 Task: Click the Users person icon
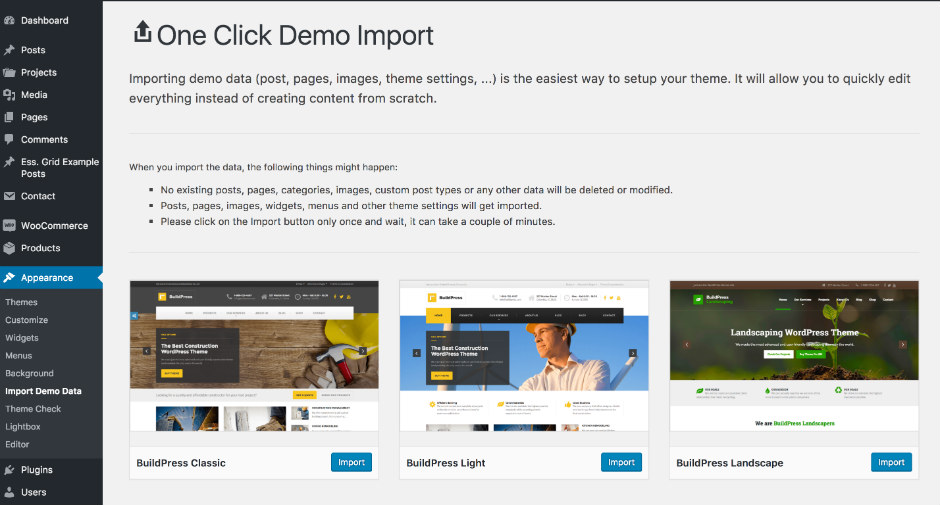click(9, 492)
